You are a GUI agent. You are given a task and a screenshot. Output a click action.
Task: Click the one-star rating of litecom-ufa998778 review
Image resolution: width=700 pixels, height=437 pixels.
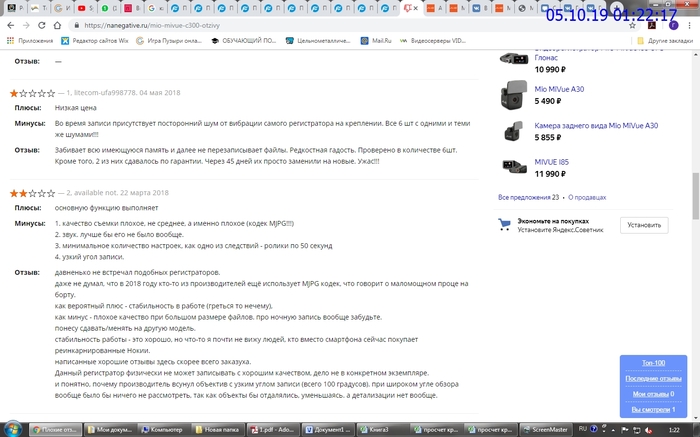pyautogui.click(x=32, y=93)
